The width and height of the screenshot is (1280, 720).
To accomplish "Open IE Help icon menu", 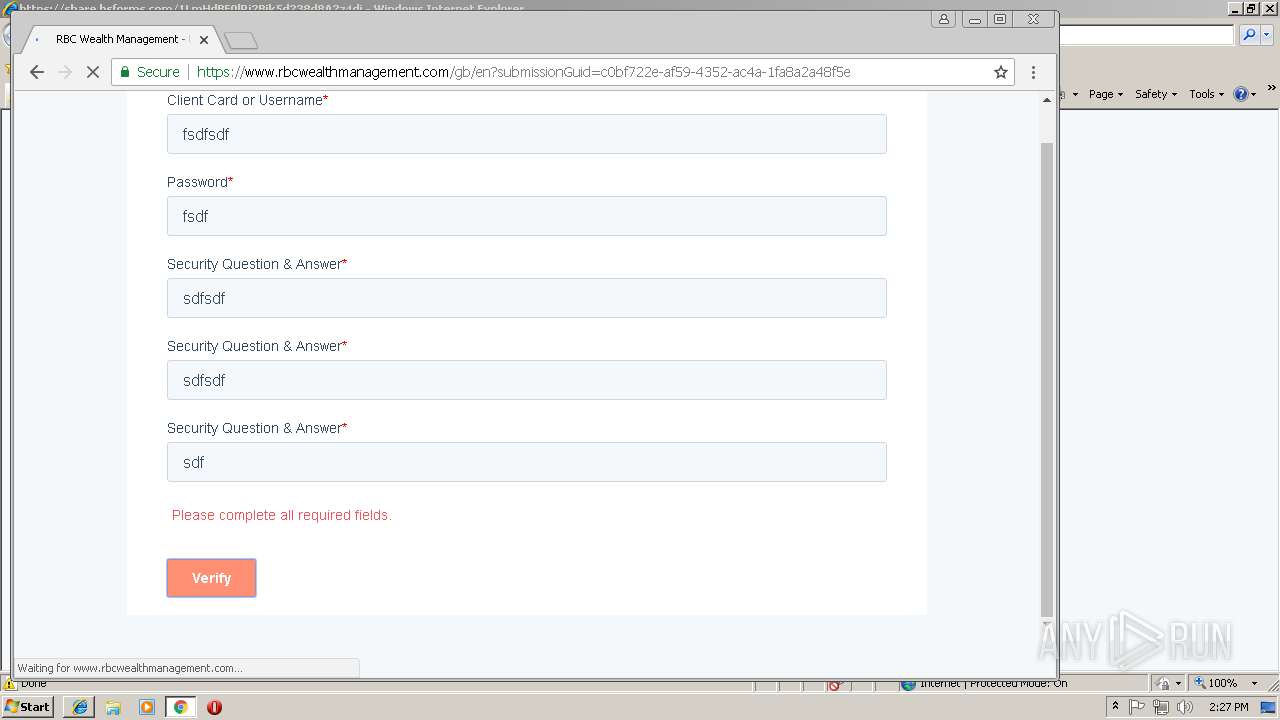I will click(x=1245, y=94).
